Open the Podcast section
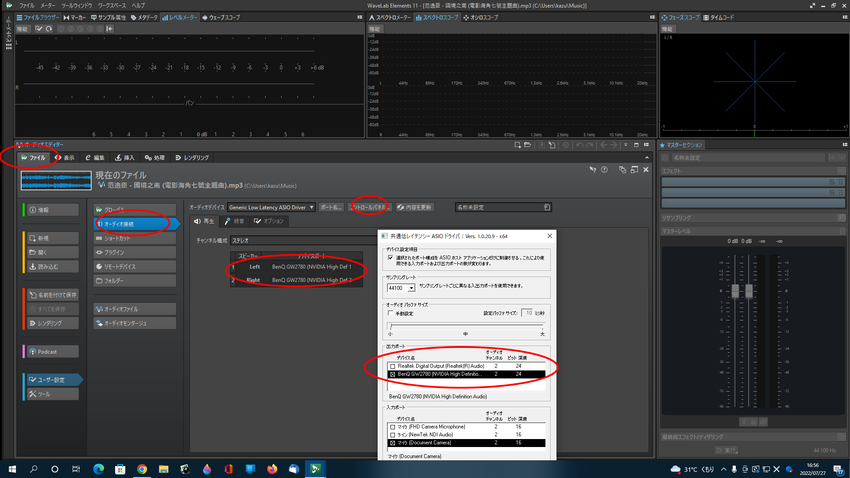 click(x=52, y=351)
